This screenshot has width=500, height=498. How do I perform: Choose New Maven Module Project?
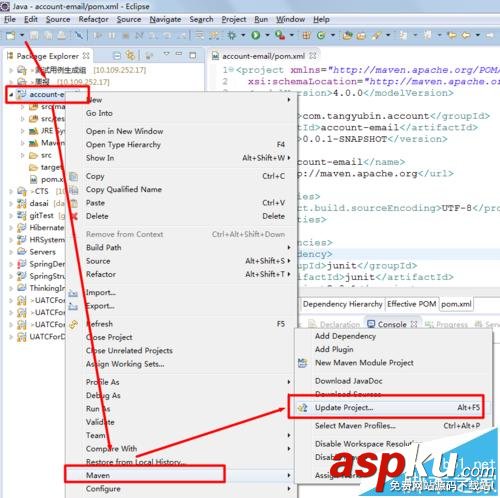pyautogui.click(x=393, y=363)
